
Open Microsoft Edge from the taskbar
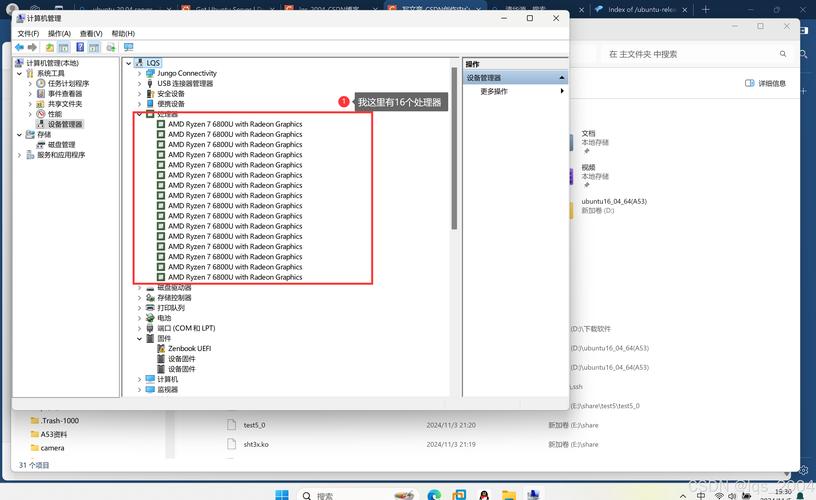(434, 494)
